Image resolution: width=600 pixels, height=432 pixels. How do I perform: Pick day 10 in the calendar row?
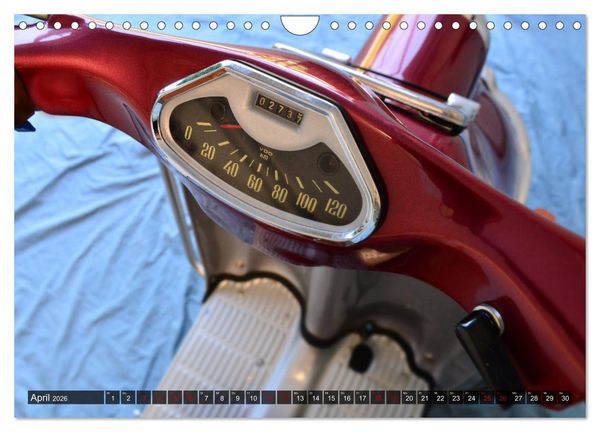(253, 398)
